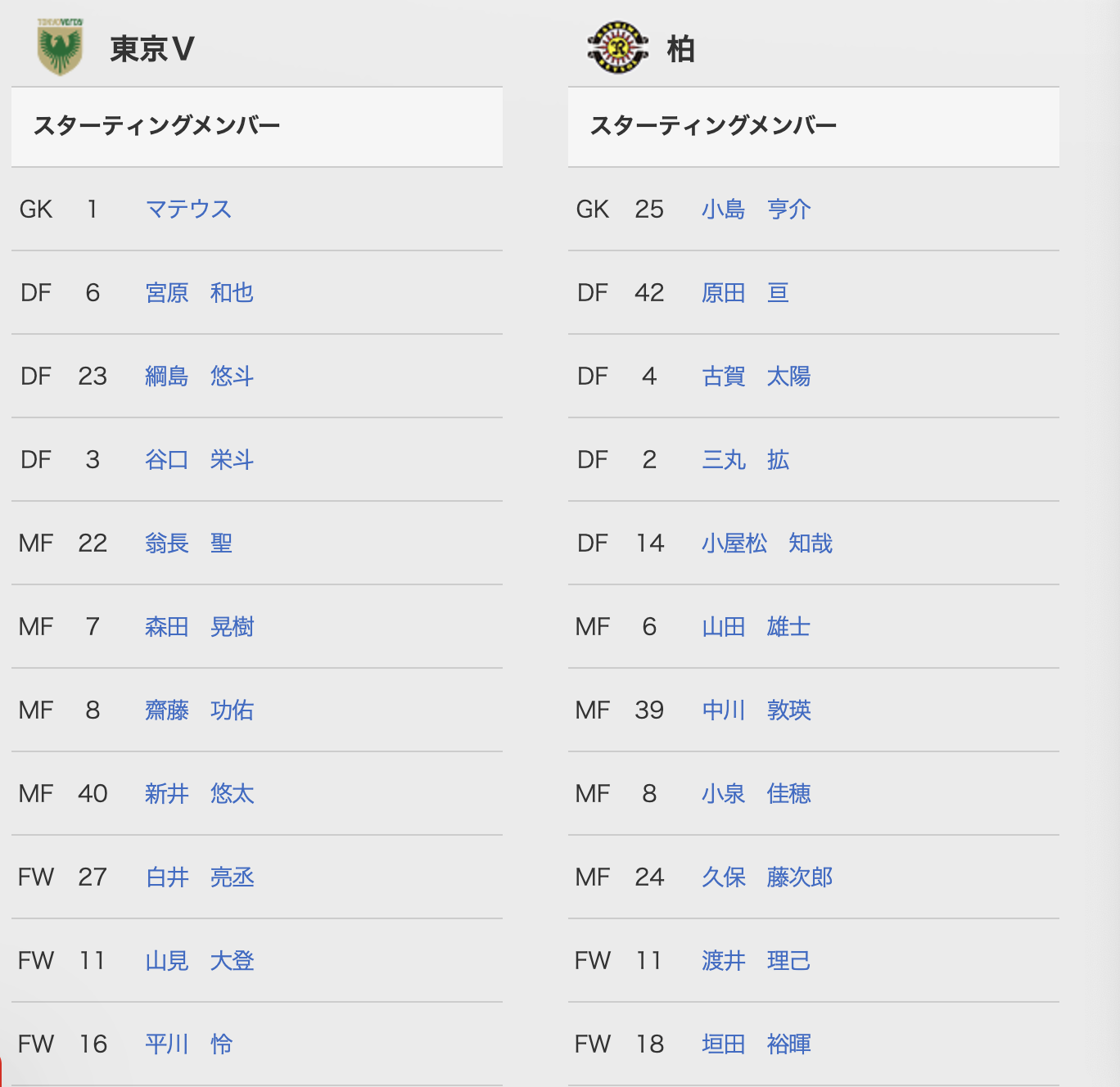
Task: Open 中川 敦瑛 player link
Action: [x=756, y=710]
